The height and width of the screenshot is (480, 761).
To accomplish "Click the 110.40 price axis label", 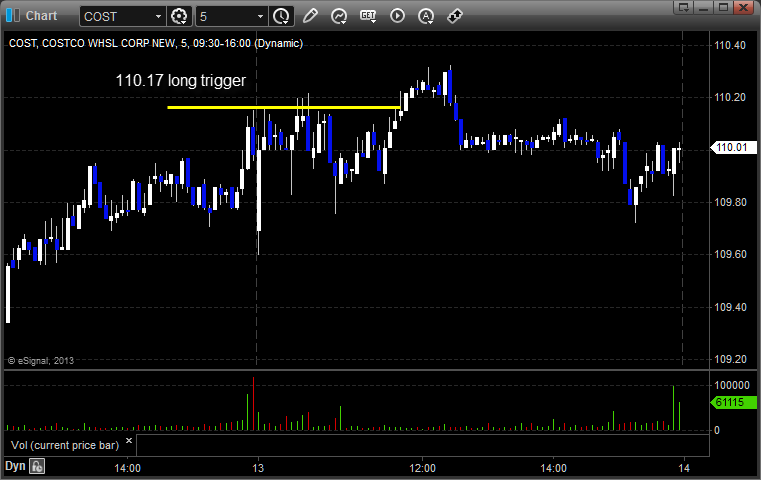I will pos(730,46).
